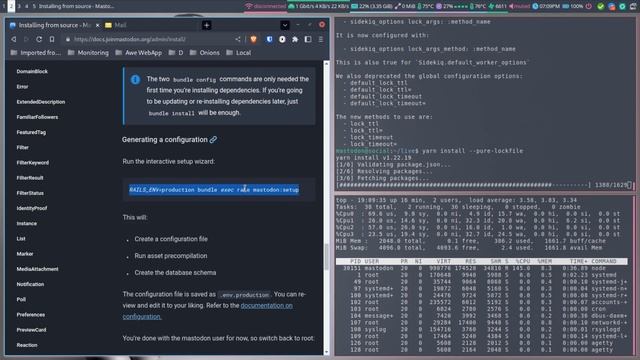Toggle the muted volume indicator
Image resolution: width=640 pixels, height=360 pixels.
point(519,6)
